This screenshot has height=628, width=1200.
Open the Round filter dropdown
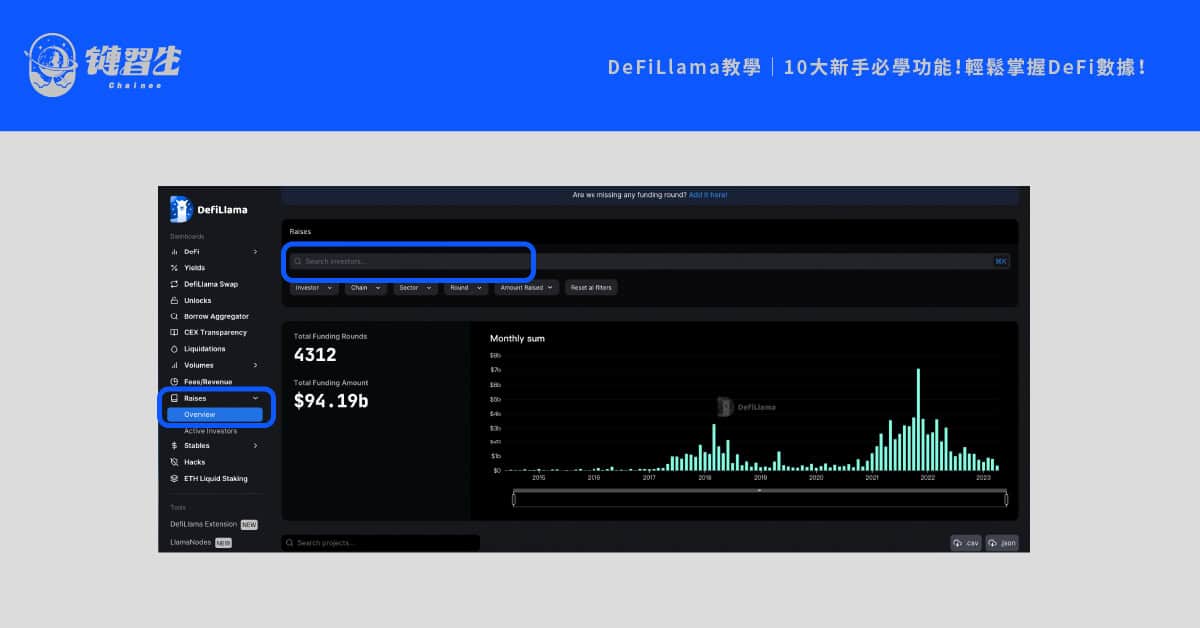(466, 287)
